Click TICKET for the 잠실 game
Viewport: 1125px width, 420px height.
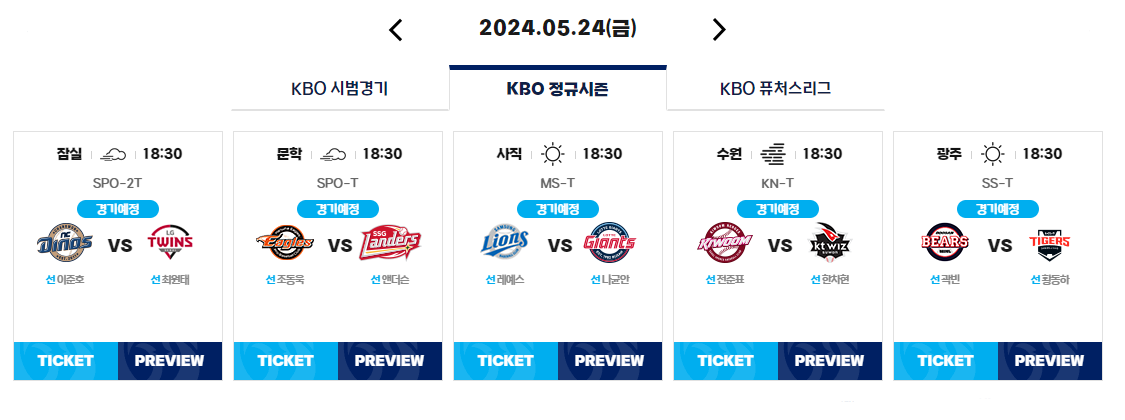(x=66, y=360)
